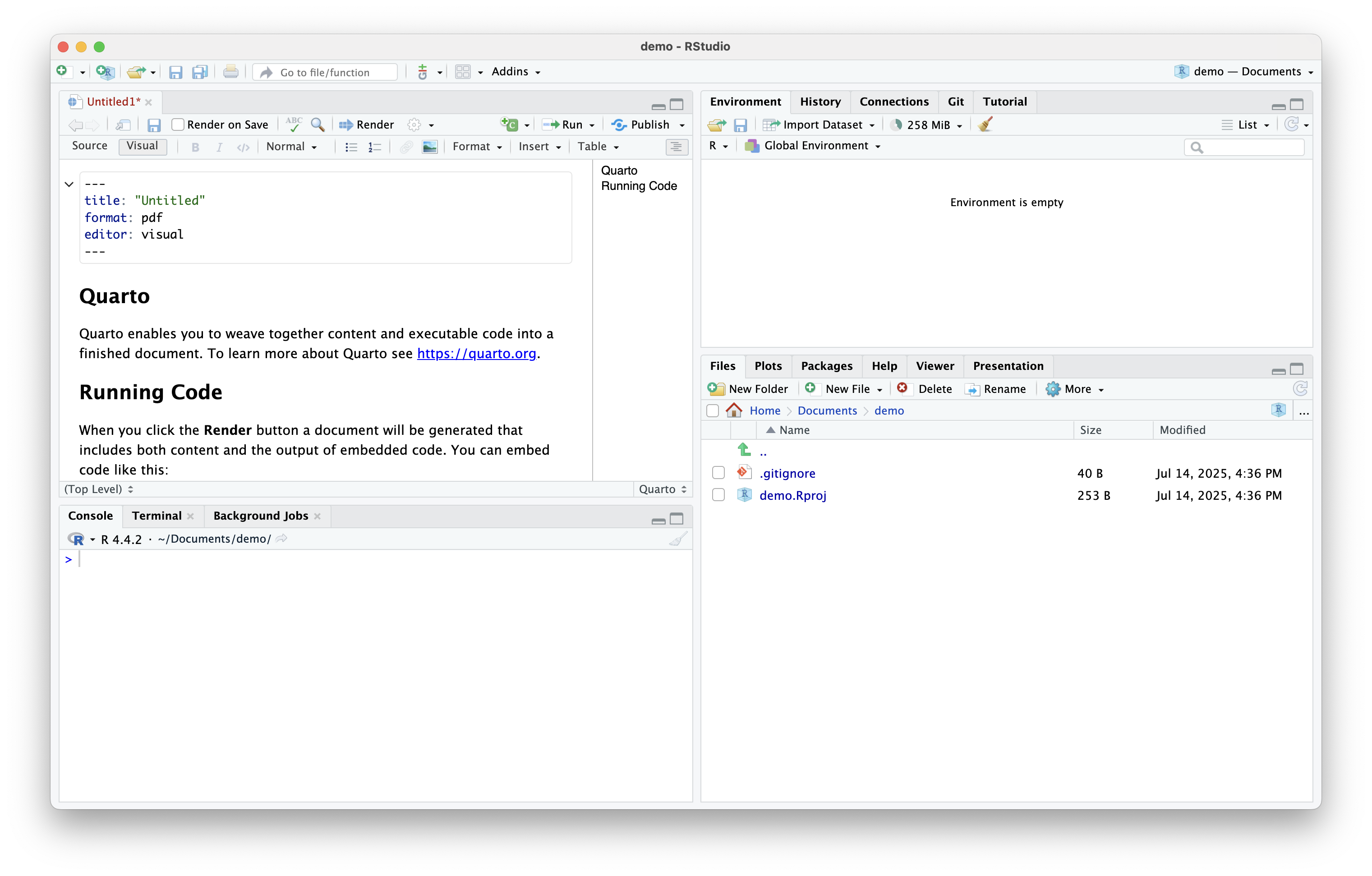Click the find/replace magnifier icon

click(318, 124)
